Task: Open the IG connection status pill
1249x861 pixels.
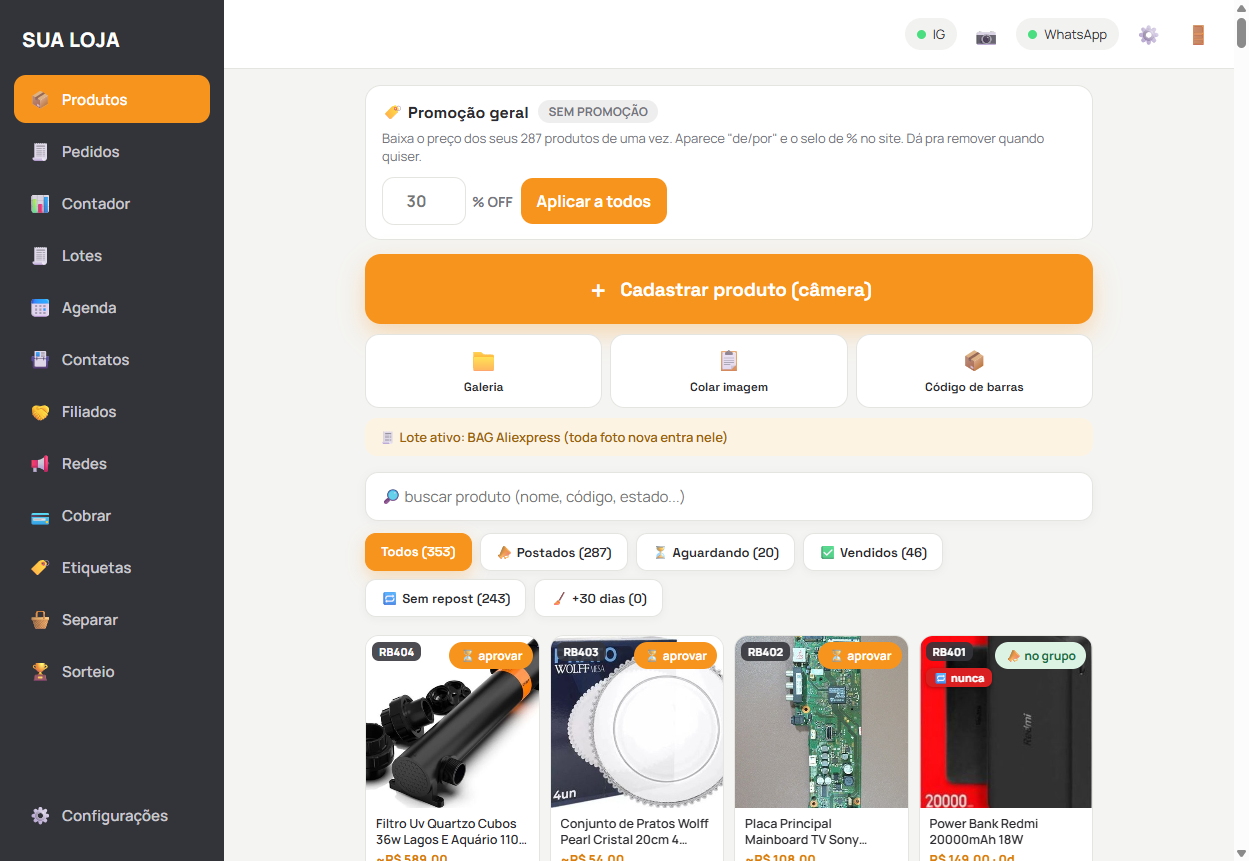Action: [x=931, y=35]
